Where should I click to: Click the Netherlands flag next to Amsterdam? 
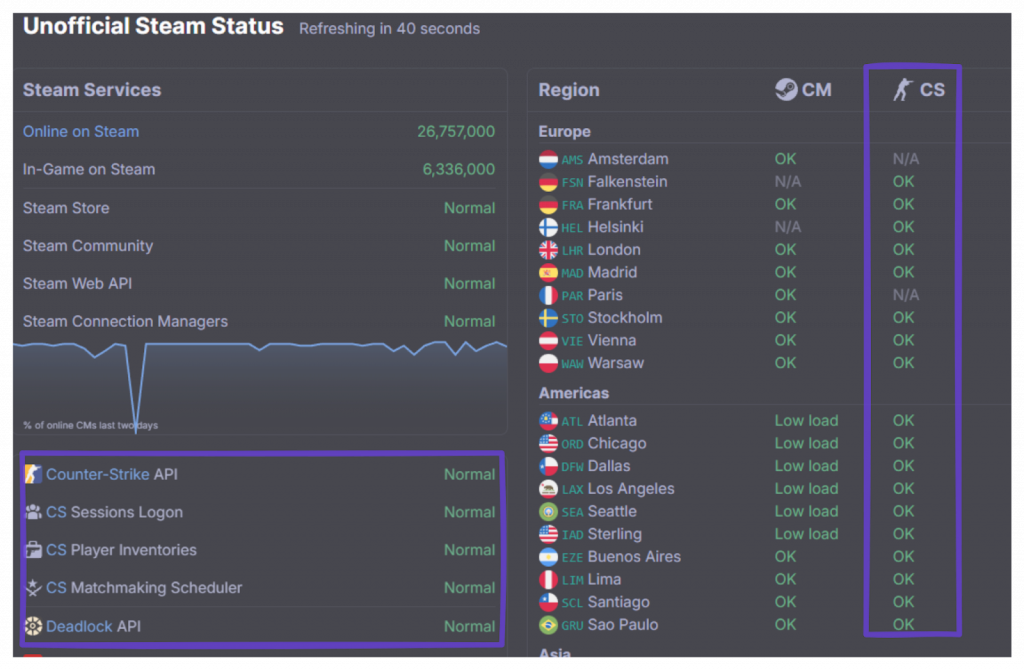[548, 159]
